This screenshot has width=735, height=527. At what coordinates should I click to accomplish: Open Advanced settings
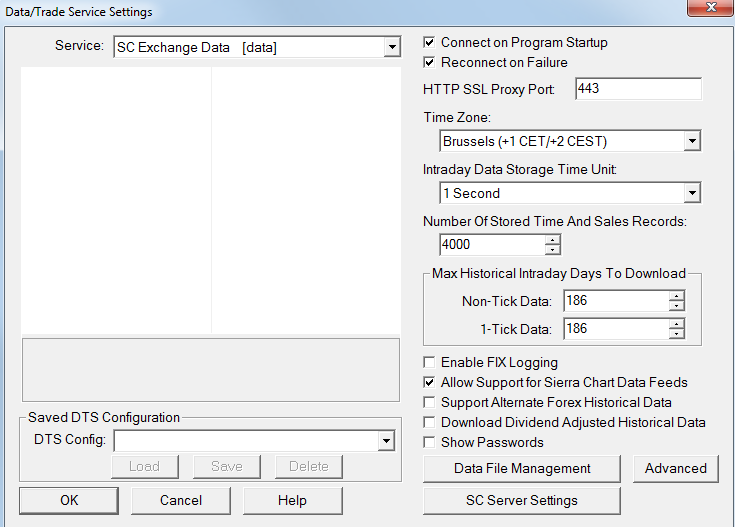675,468
